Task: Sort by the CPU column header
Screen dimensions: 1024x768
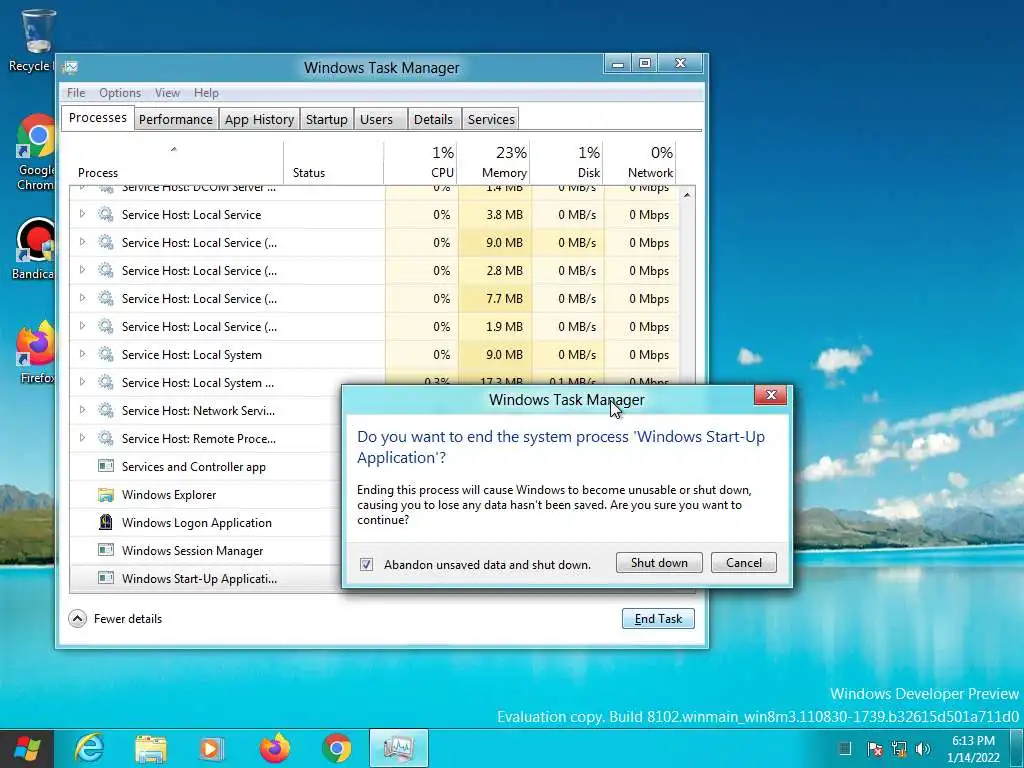Action: coord(420,162)
